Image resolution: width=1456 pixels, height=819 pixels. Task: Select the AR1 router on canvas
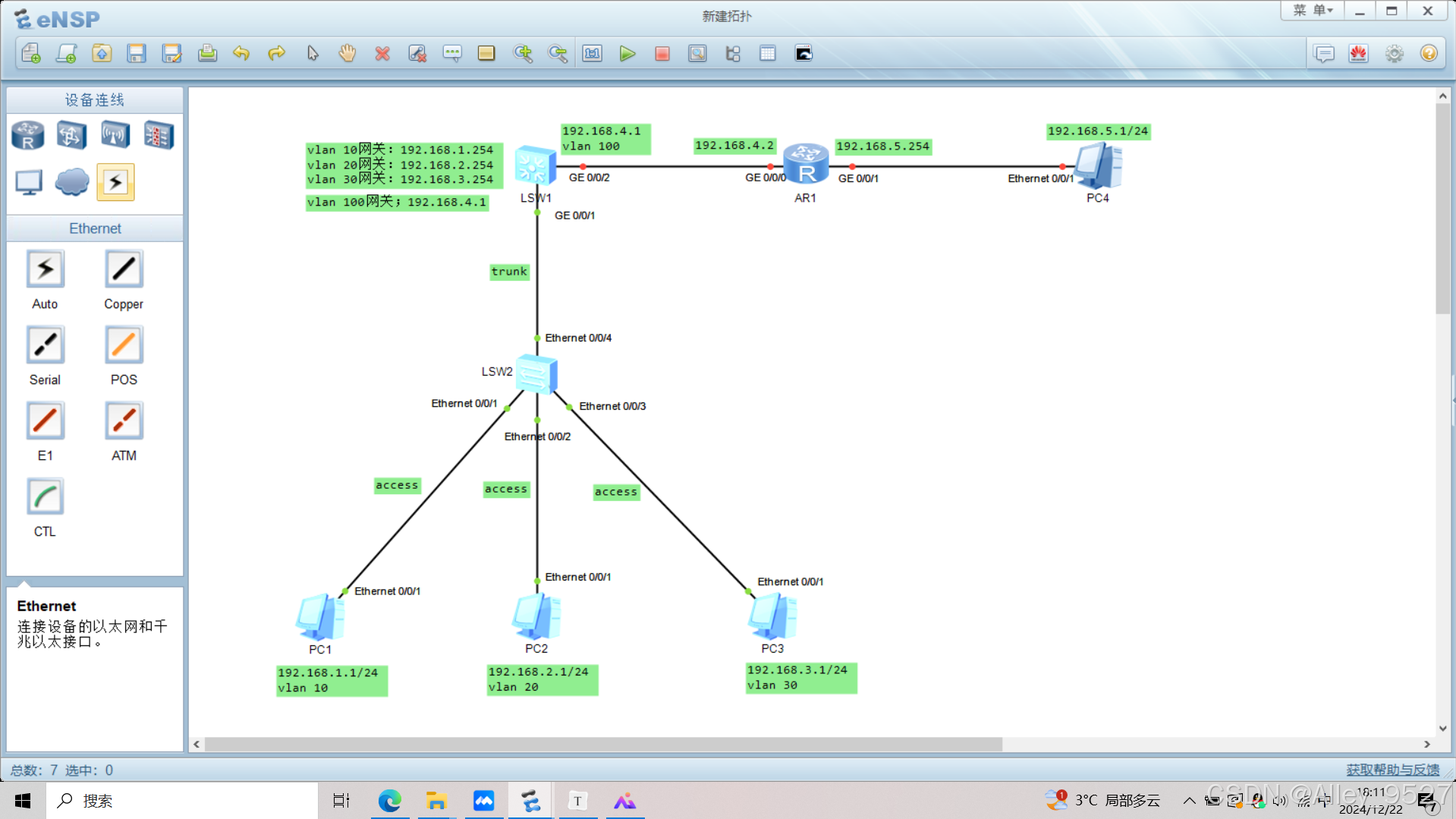[x=806, y=163]
